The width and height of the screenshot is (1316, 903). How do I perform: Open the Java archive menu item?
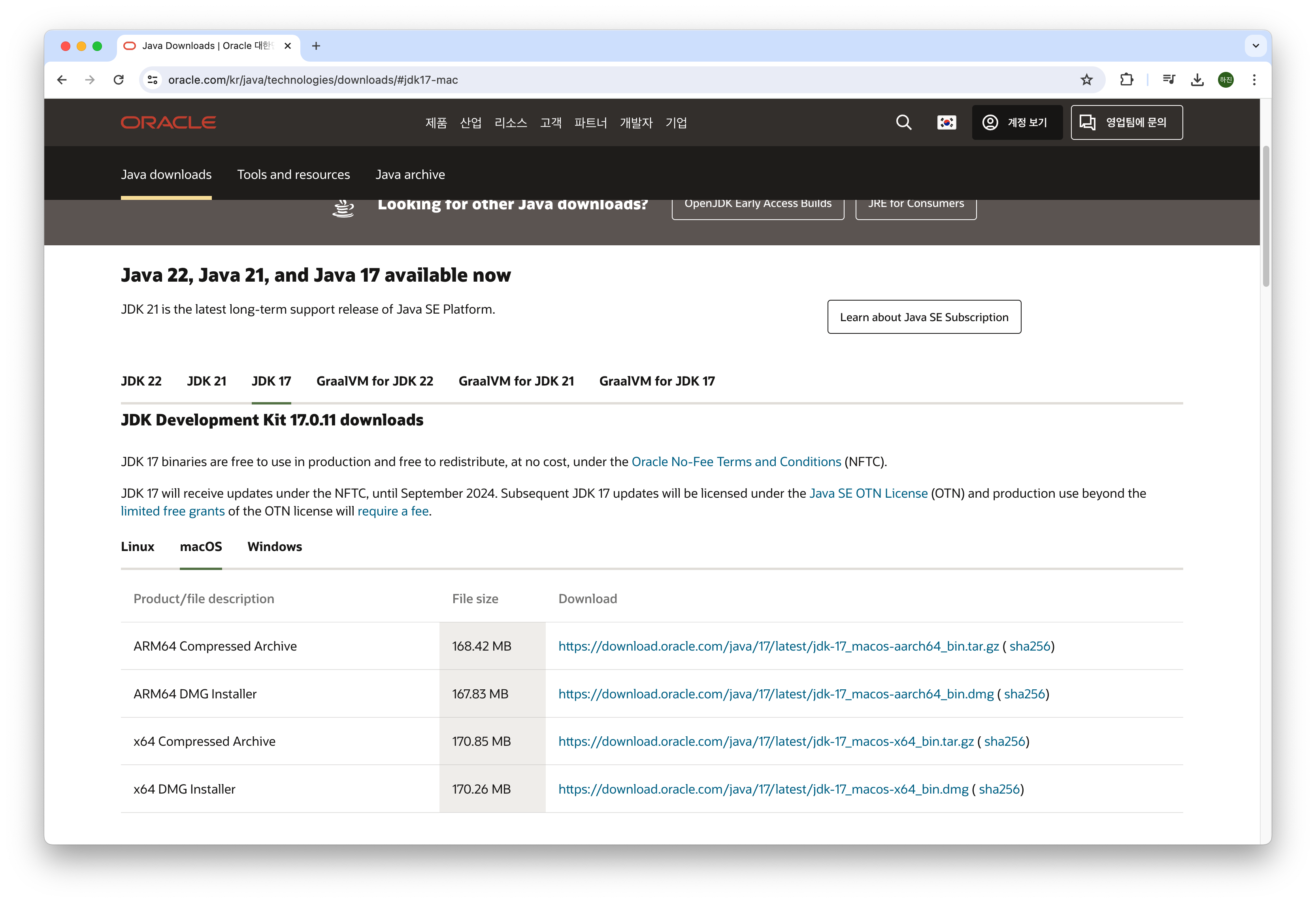(410, 174)
